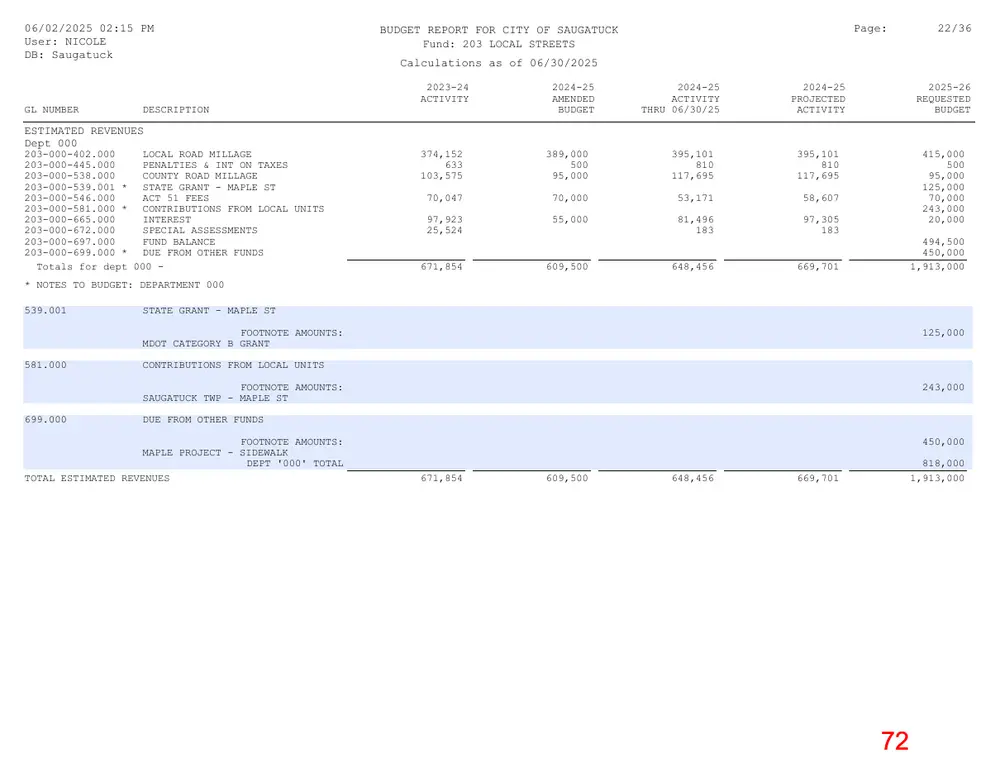This screenshot has height=773, width=1000.
Task: Click "* NOTES TO BUDGET: DEPARTMENT 000" heading
Action: pyautogui.click(x=124, y=285)
